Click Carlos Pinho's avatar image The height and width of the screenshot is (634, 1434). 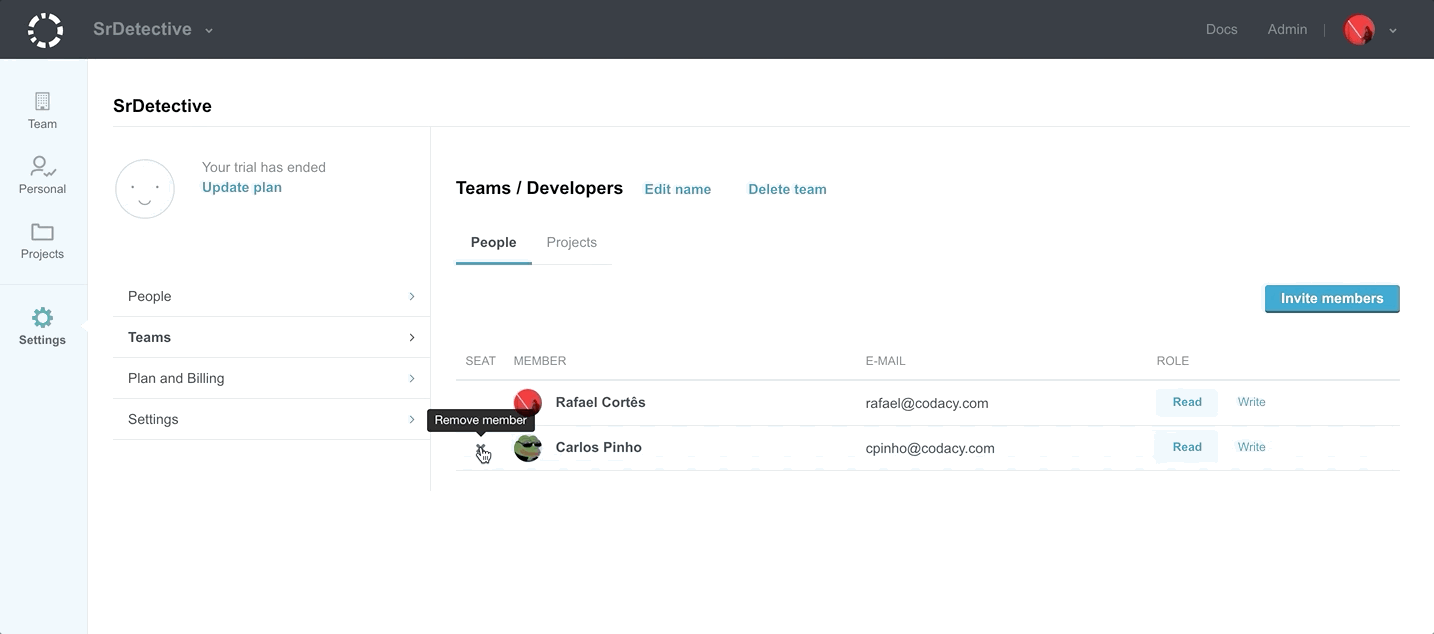[x=527, y=448]
